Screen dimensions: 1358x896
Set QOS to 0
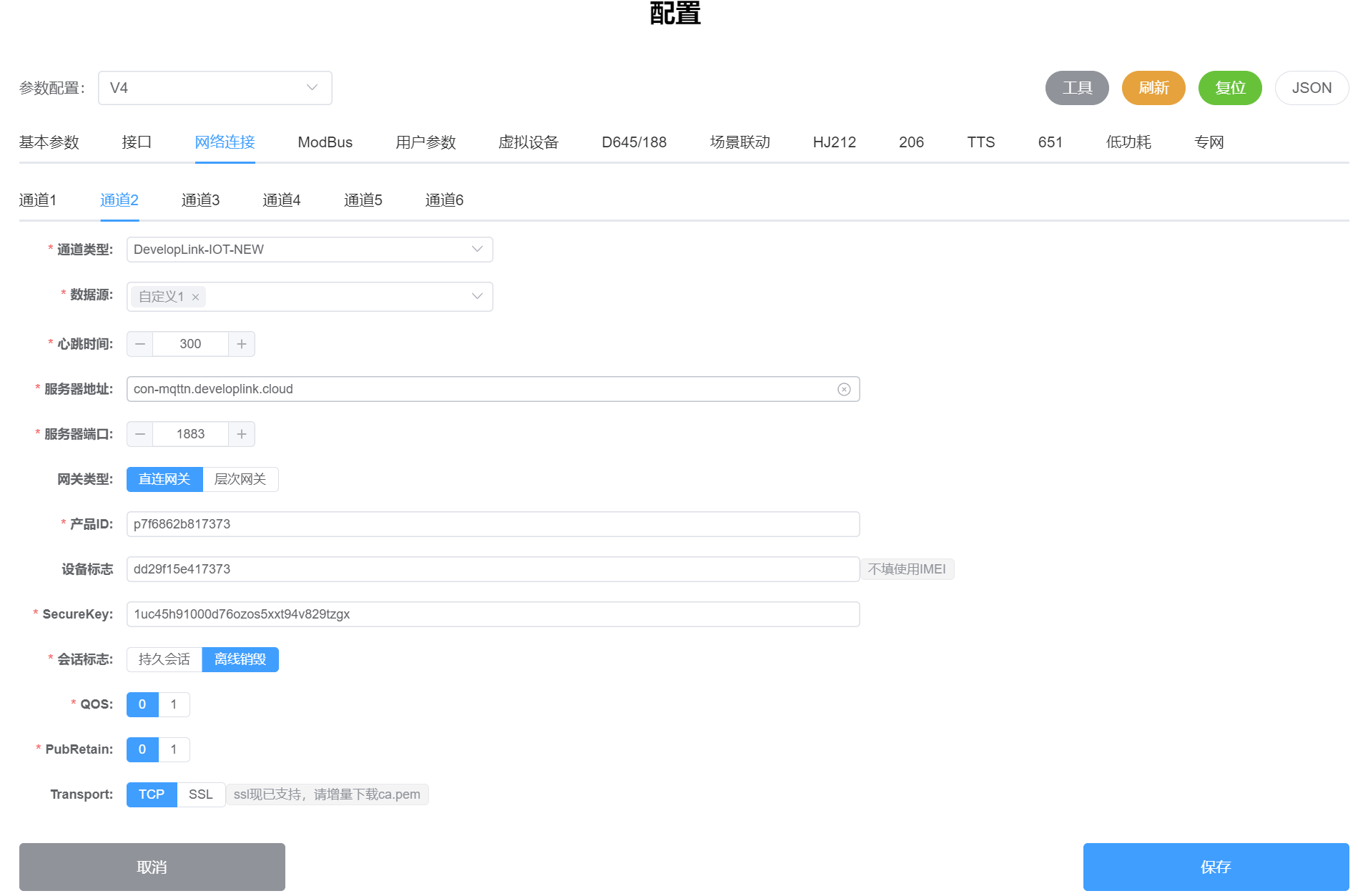click(142, 704)
